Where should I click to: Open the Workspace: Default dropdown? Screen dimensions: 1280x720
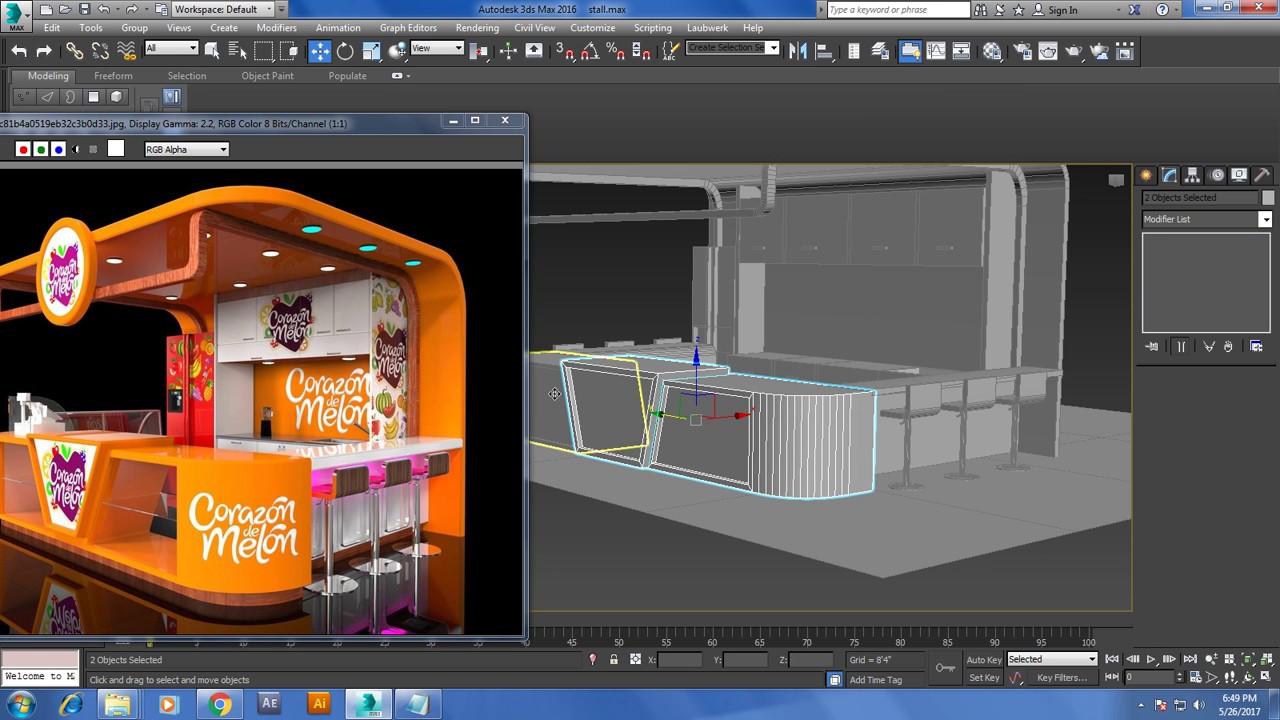point(225,9)
